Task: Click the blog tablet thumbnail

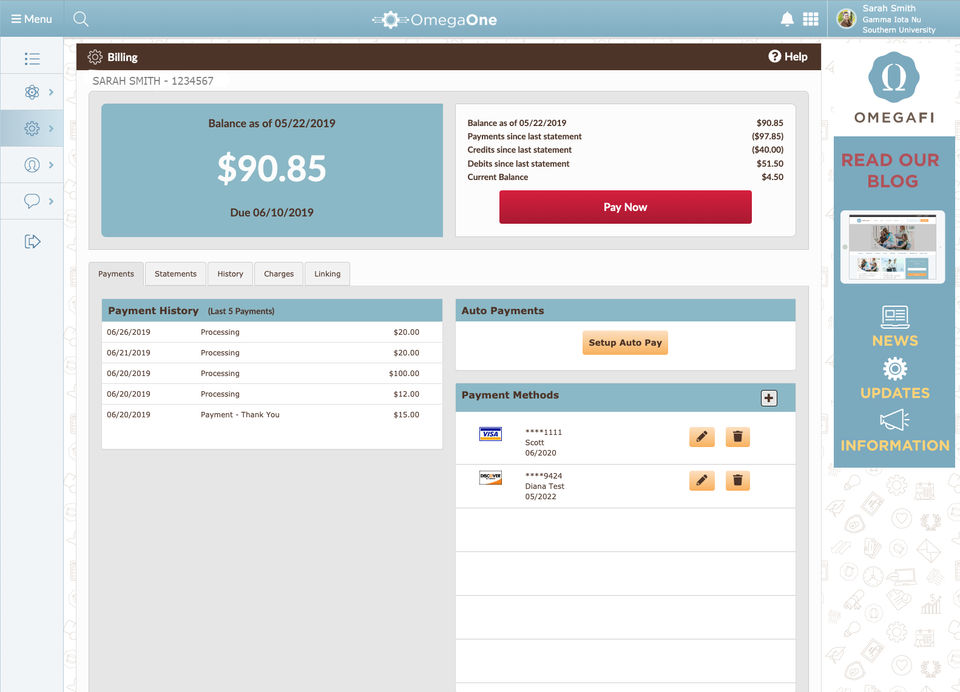Action: [893, 247]
